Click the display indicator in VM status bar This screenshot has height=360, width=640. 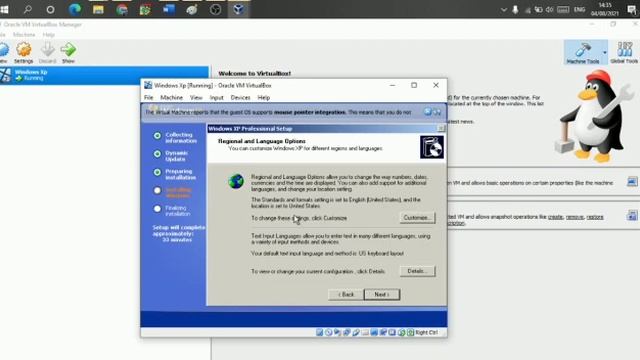pyautogui.click(x=374, y=333)
